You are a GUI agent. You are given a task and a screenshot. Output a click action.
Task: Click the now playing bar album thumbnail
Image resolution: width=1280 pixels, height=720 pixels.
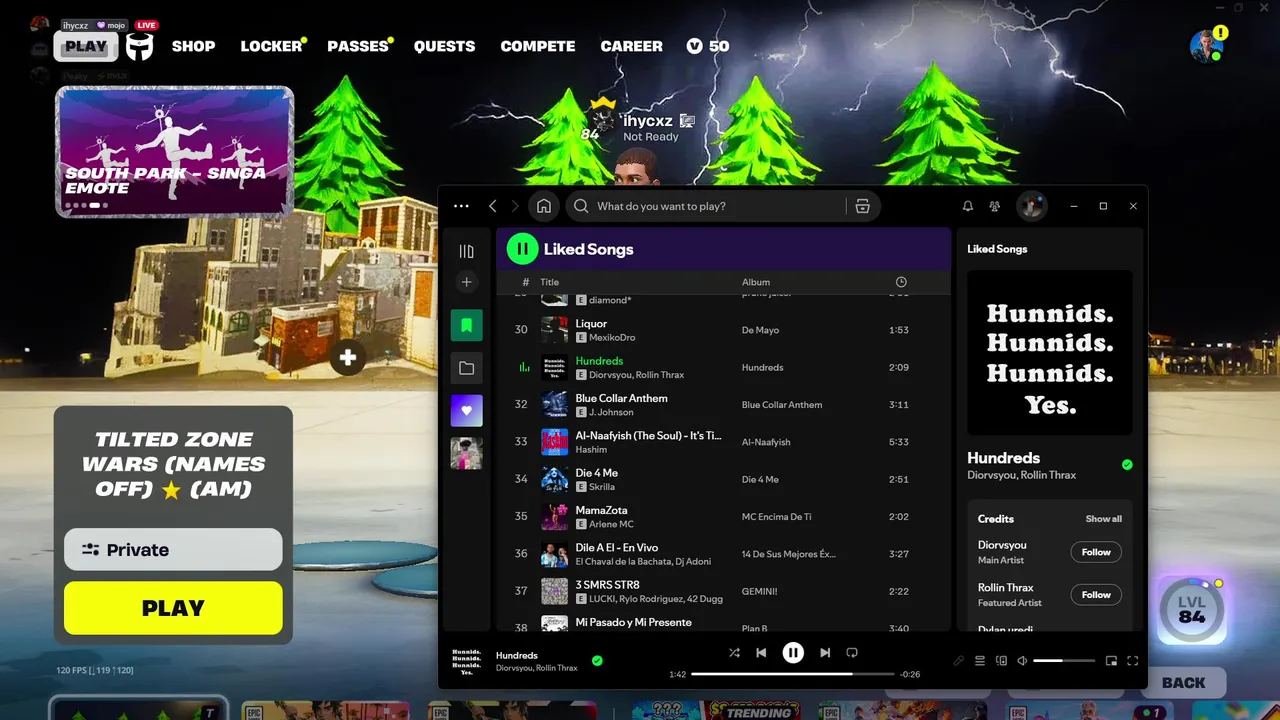[466, 661]
